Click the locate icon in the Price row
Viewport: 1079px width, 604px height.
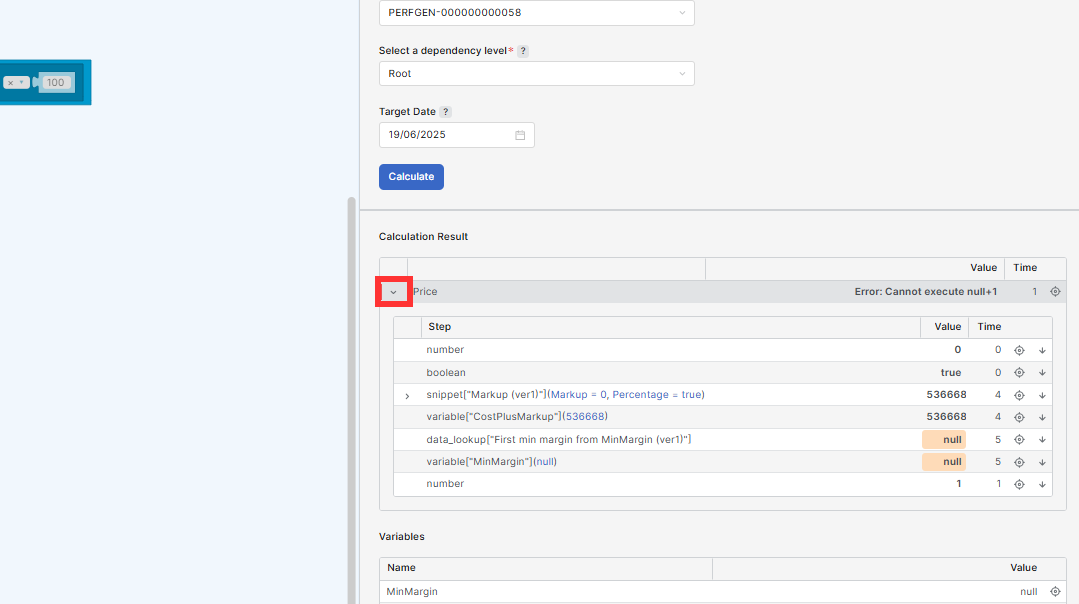(1055, 292)
